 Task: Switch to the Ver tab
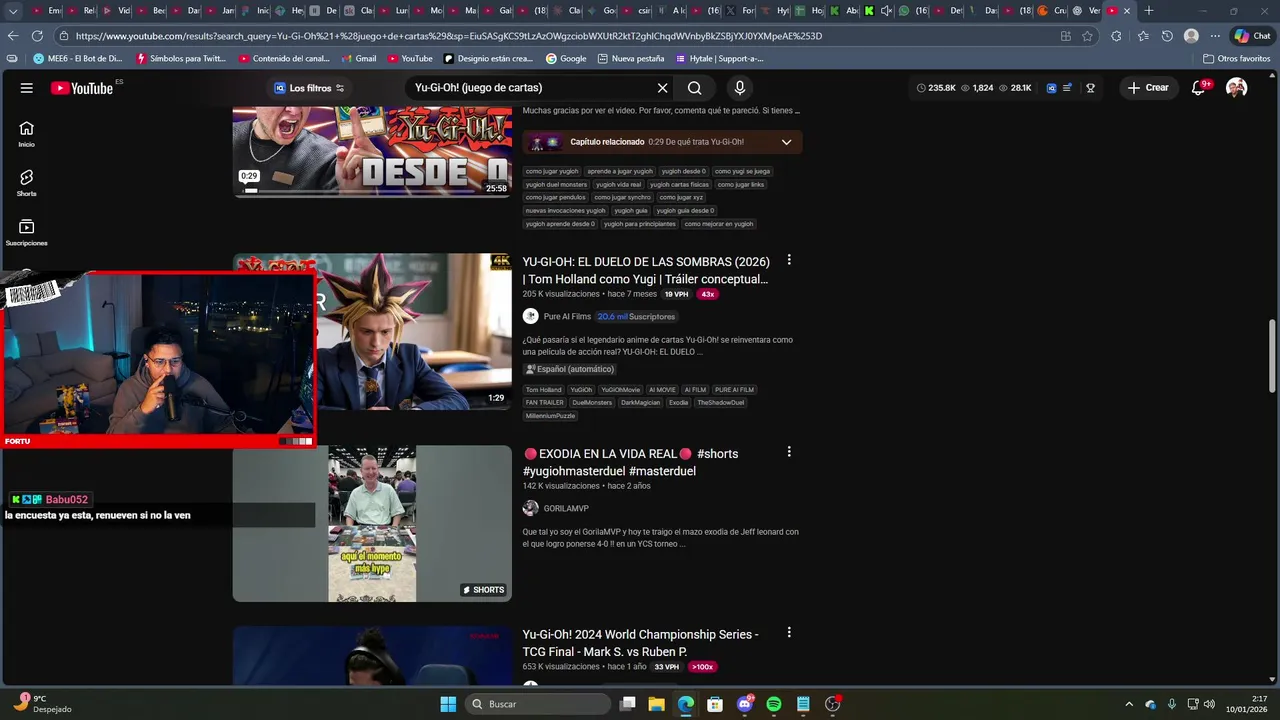click(1087, 10)
